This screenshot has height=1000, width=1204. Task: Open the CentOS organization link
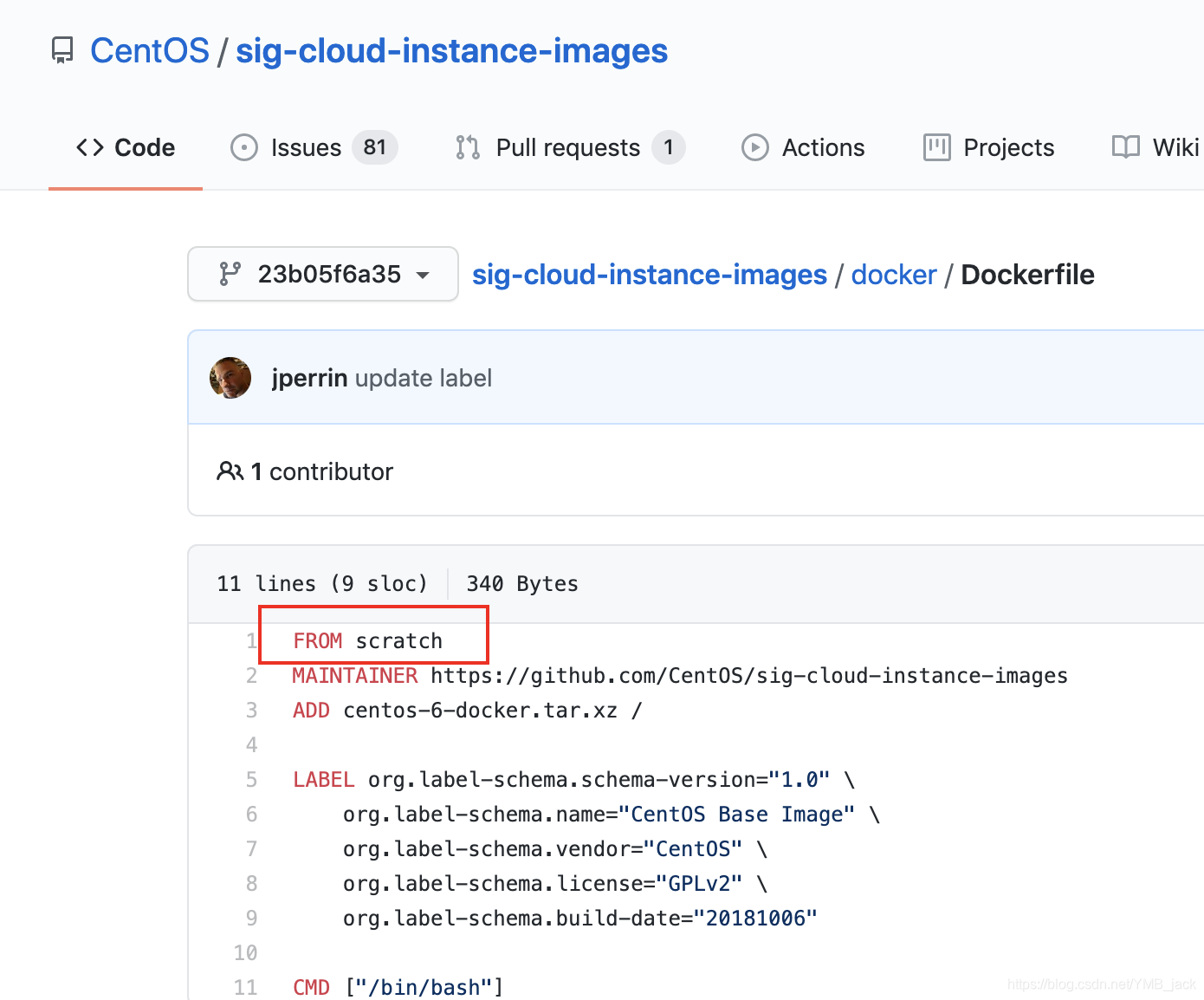[x=150, y=51]
